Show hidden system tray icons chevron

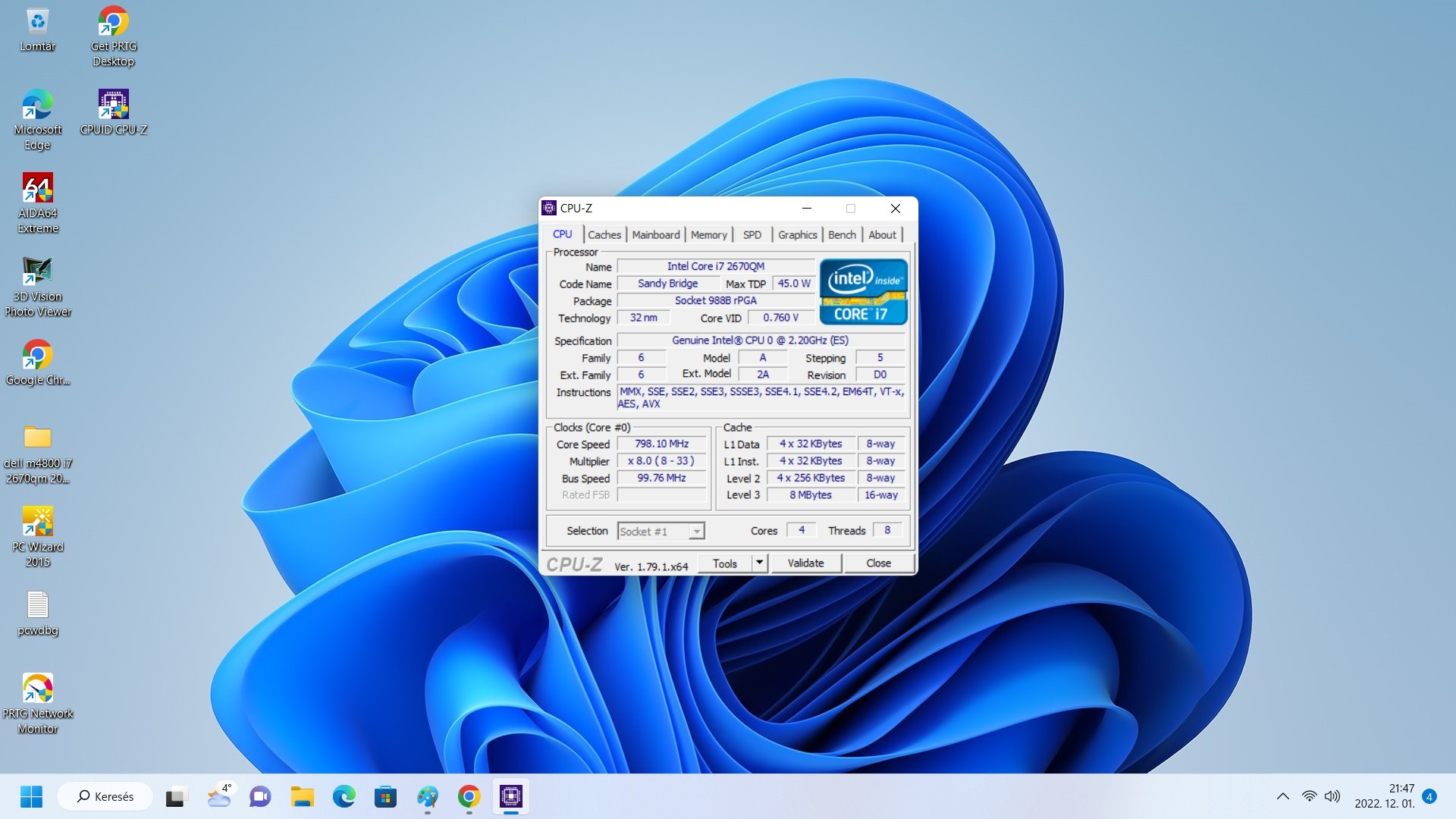tap(1282, 796)
